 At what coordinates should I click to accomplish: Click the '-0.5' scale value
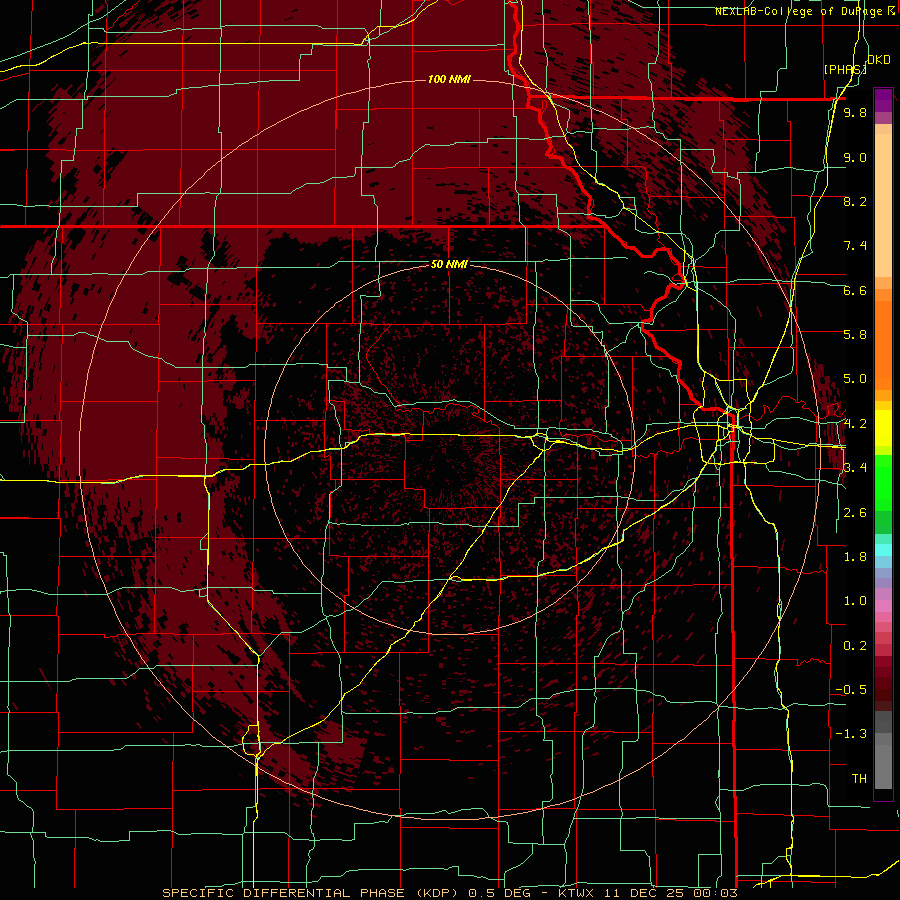click(851, 690)
